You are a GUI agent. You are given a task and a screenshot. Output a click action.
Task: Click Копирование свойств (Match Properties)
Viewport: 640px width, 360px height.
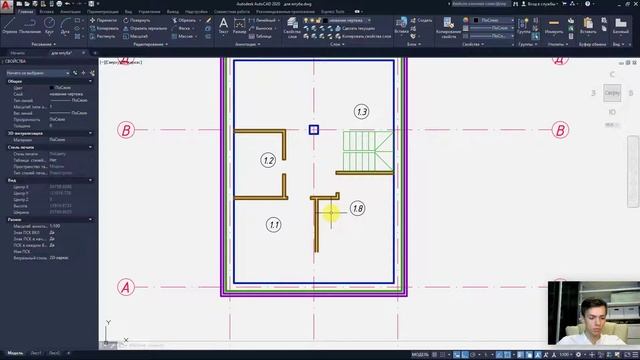448,28
